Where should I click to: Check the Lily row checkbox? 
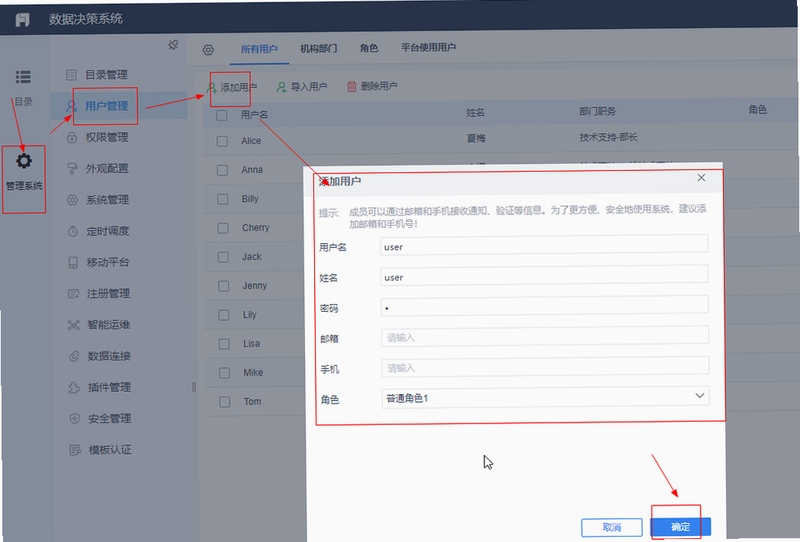click(223, 315)
